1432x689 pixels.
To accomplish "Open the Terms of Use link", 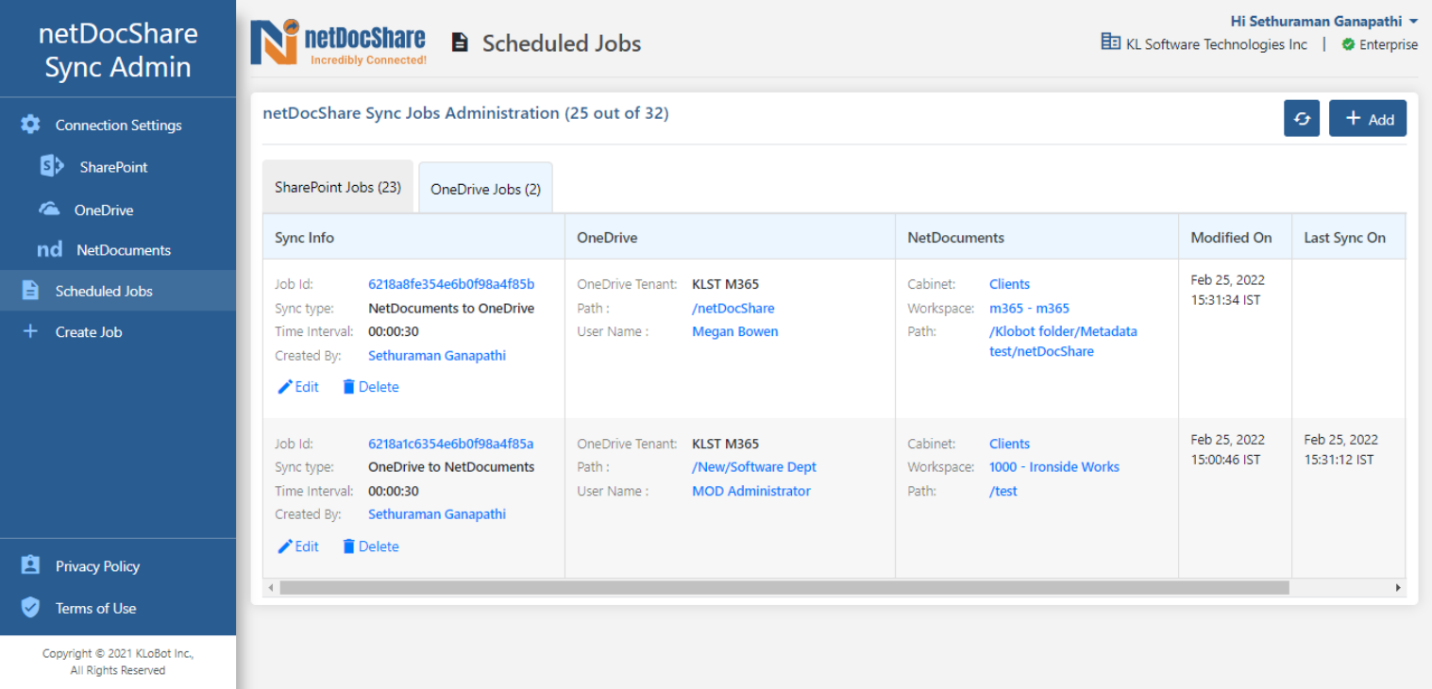I will click(95, 608).
